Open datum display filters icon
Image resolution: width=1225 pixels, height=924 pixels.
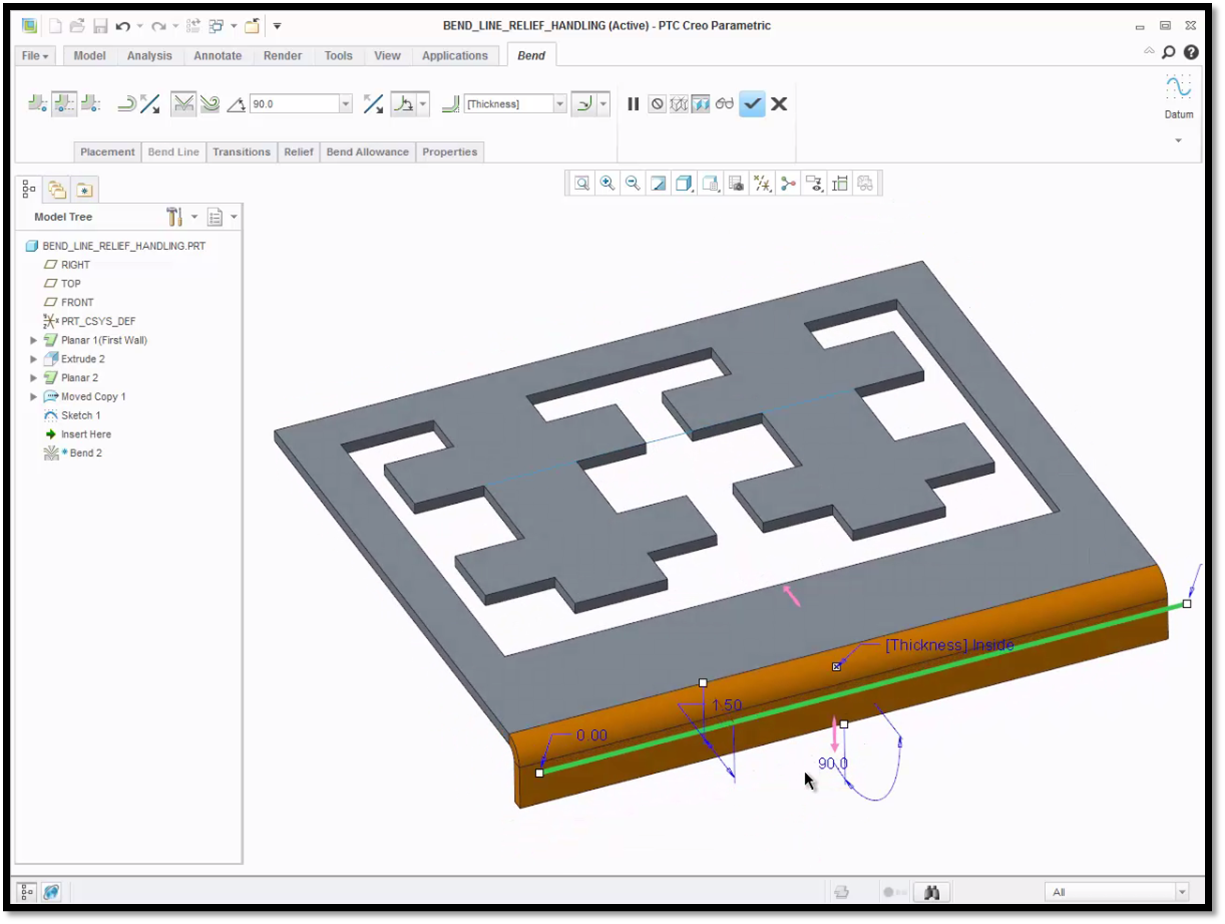[x=762, y=183]
